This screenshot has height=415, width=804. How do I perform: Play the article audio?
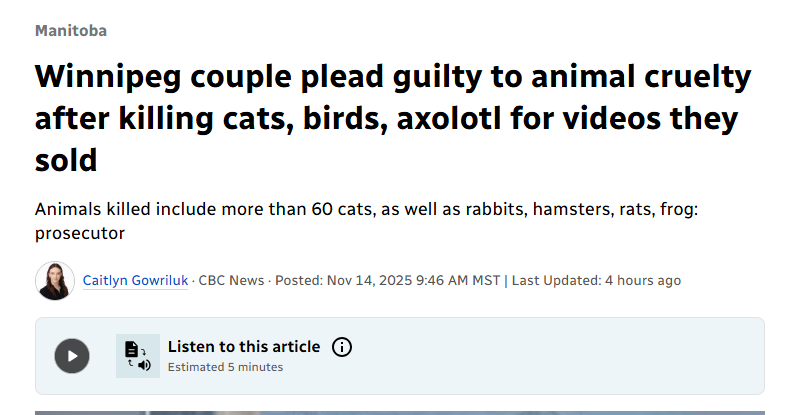tap(71, 356)
